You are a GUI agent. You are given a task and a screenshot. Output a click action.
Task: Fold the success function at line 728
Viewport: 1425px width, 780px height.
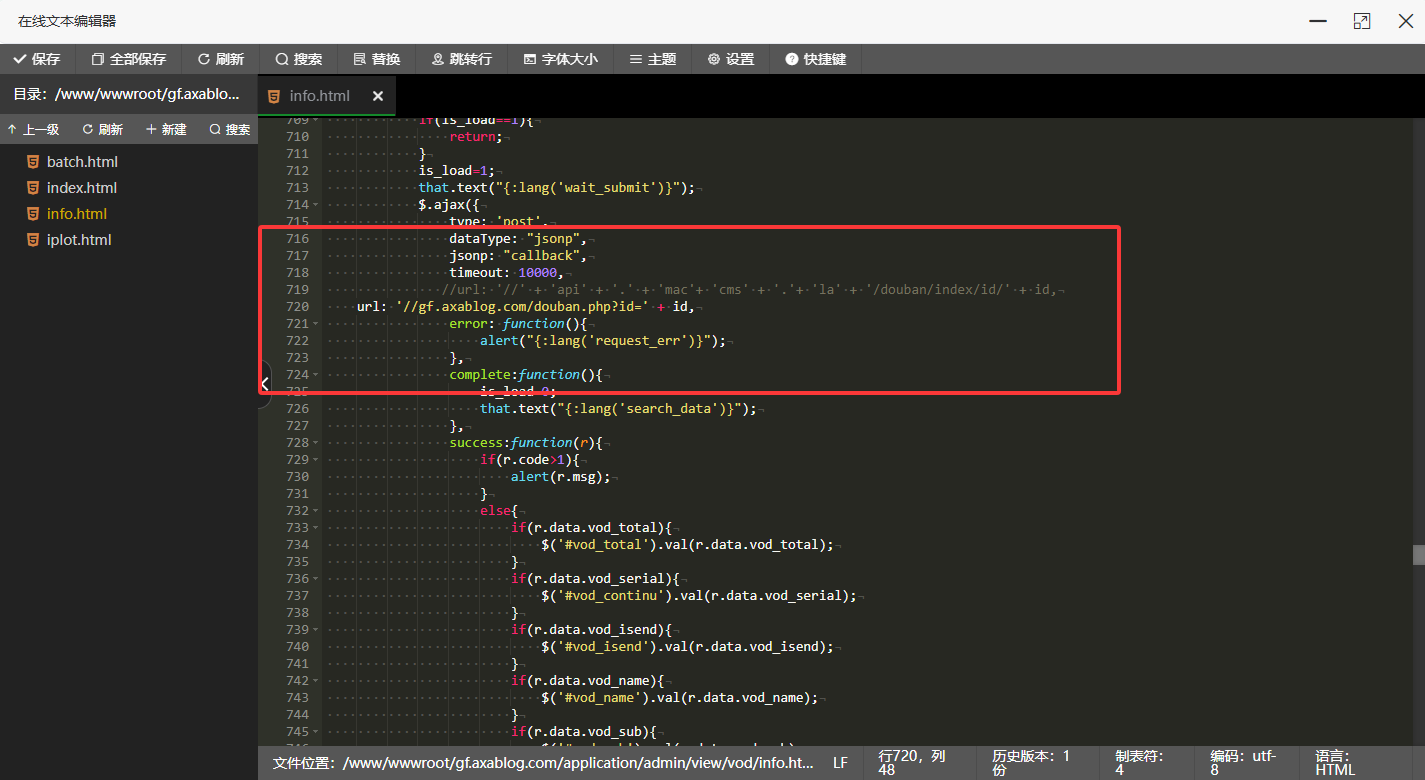318,443
